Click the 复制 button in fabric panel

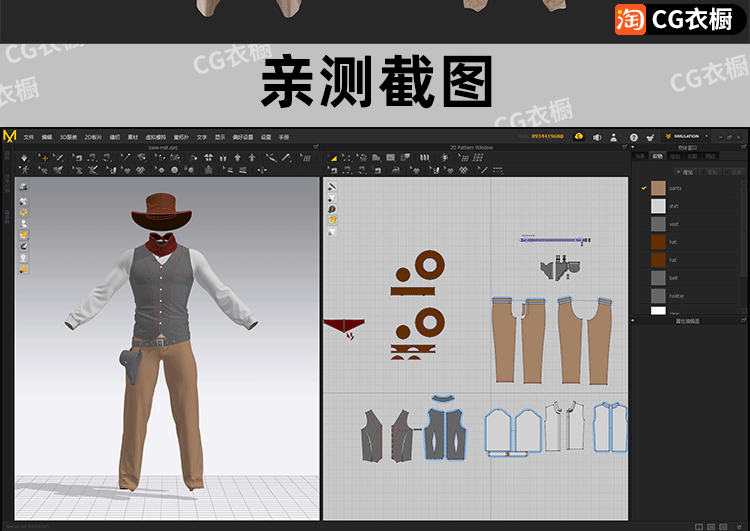coord(712,172)
